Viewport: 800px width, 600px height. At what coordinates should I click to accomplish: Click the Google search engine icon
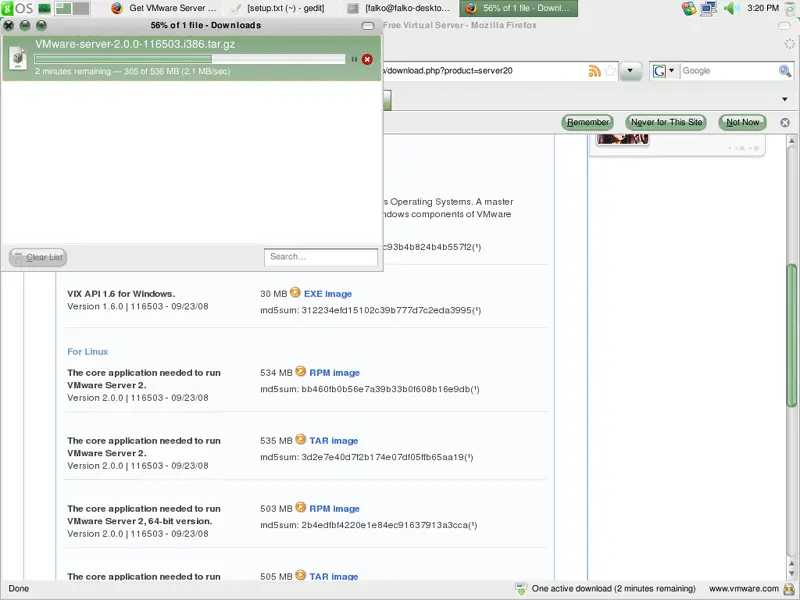tap(659, 71)
